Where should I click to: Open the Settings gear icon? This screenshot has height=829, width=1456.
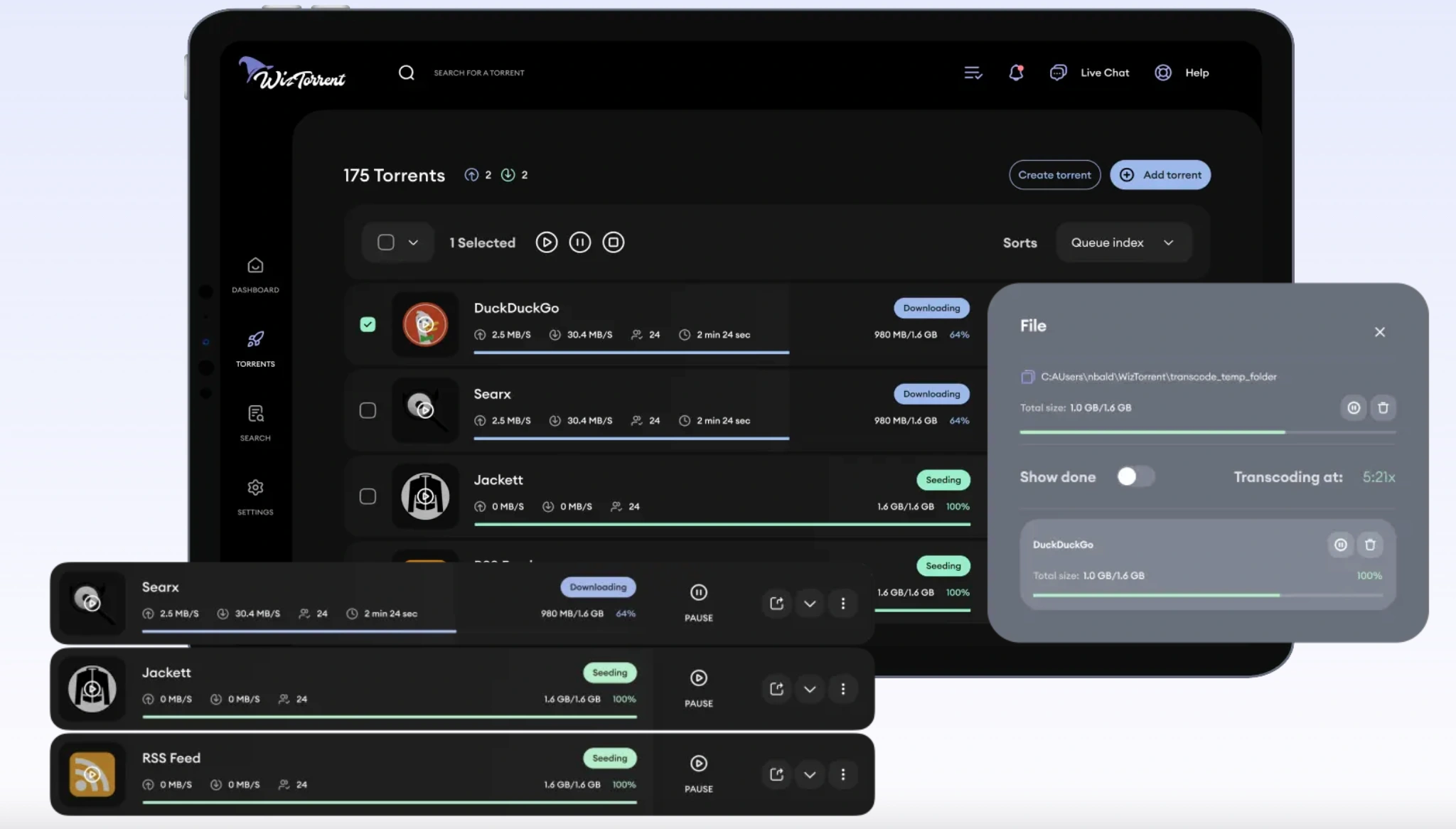click(x=255, y=487)
